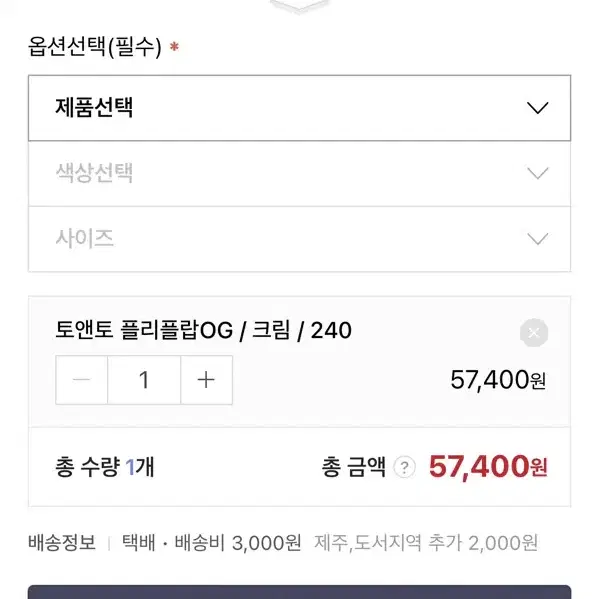The width and height of the screenshot is (599, 599).
Task: Click the 총 수량 1개 quantity summary
Action: (x=105, y=467)
